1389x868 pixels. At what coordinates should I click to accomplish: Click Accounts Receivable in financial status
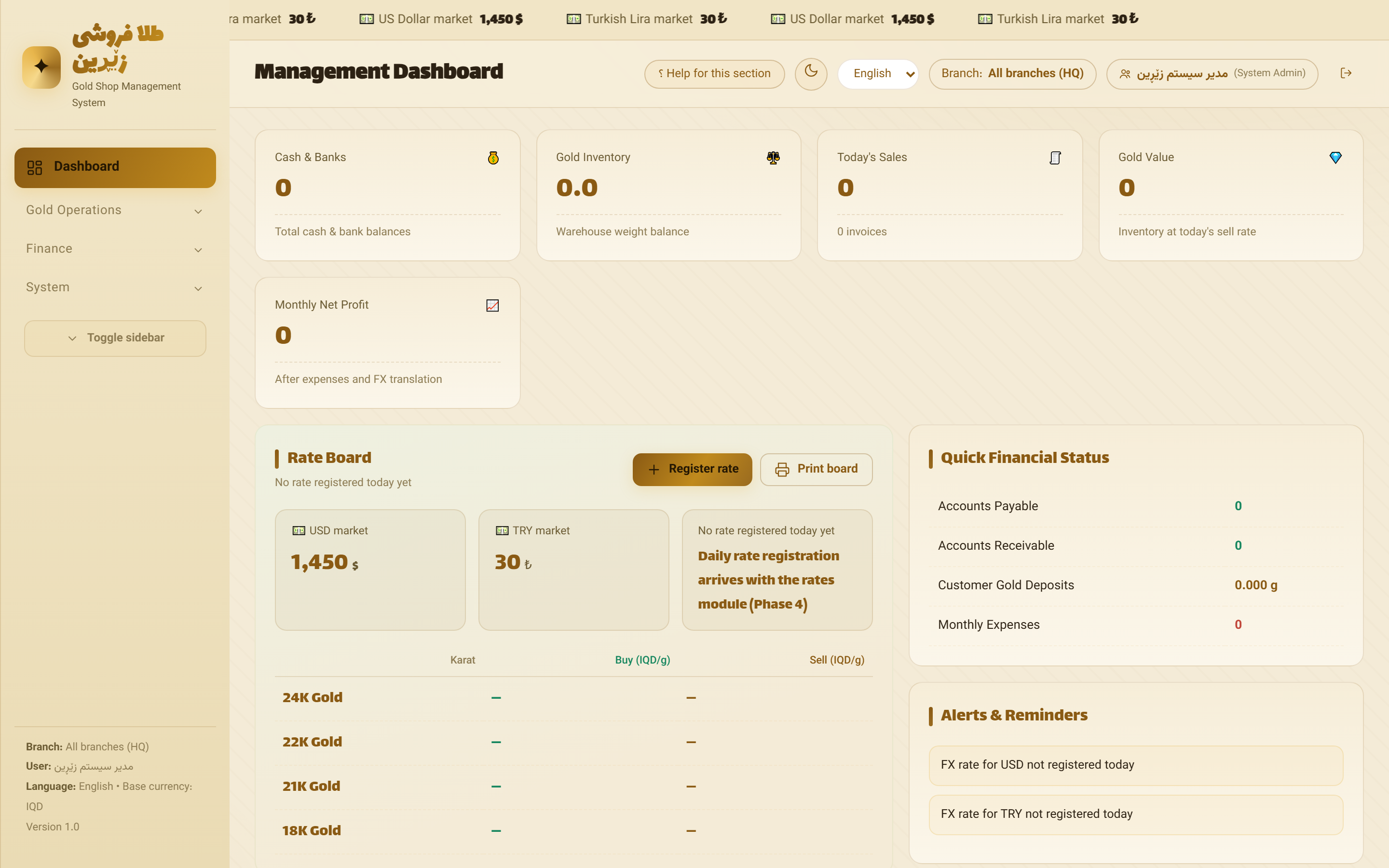pyautogui.click(x=1136, y=545)
